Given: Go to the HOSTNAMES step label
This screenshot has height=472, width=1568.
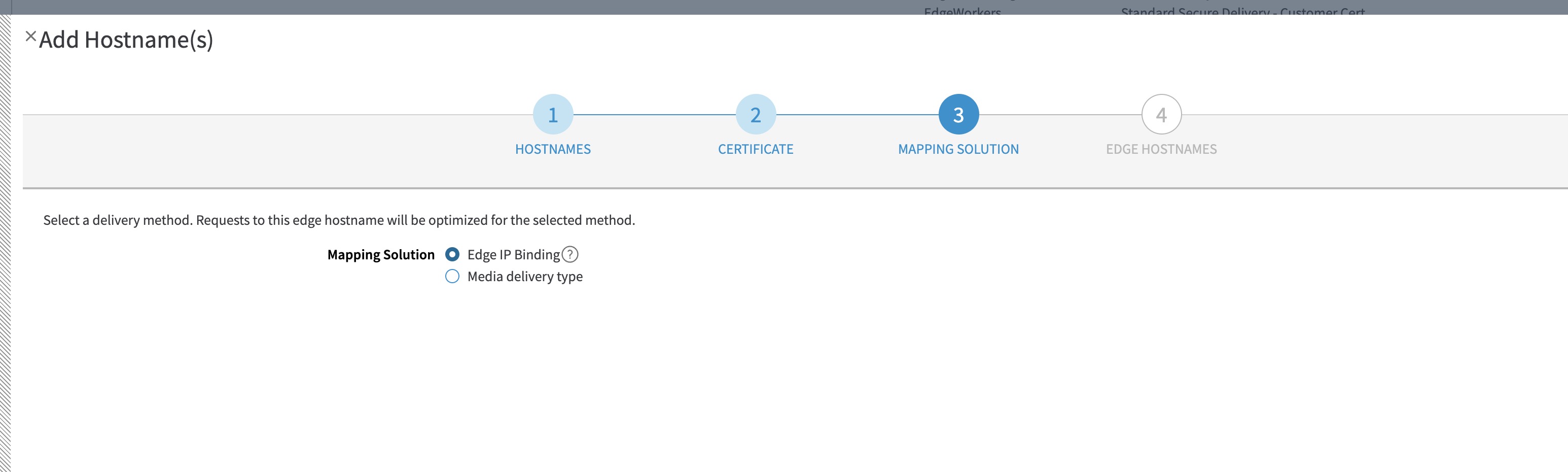Looking at the screenshot, I should click(x=553, y=149).
